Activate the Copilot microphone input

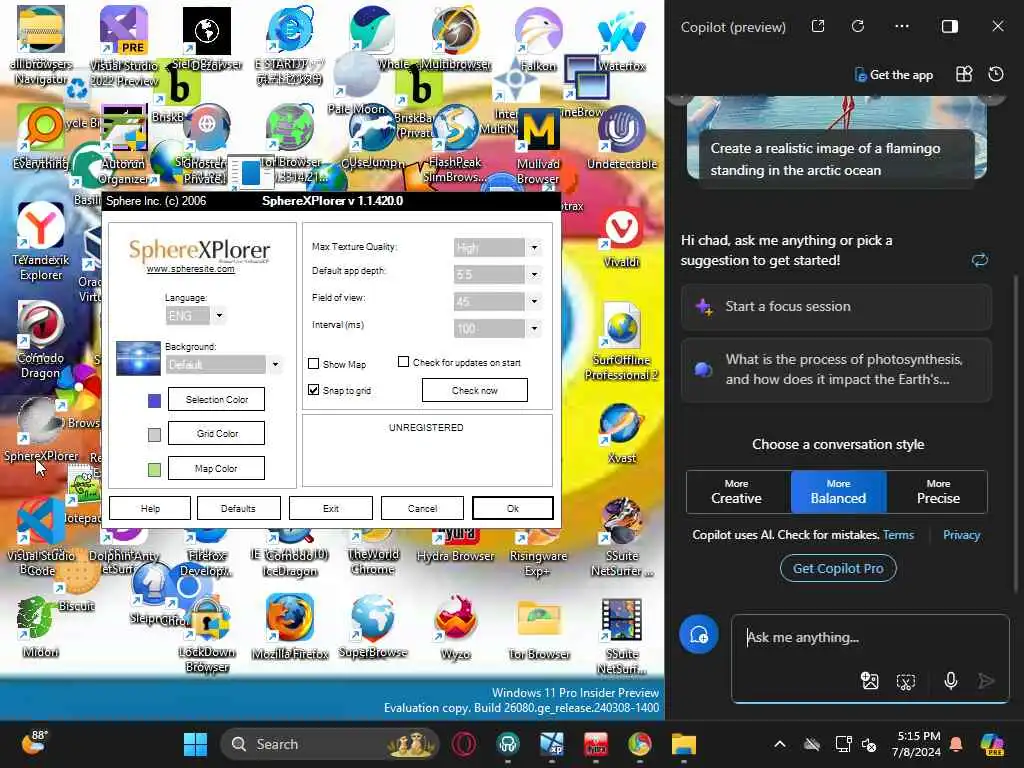point(951,681)
